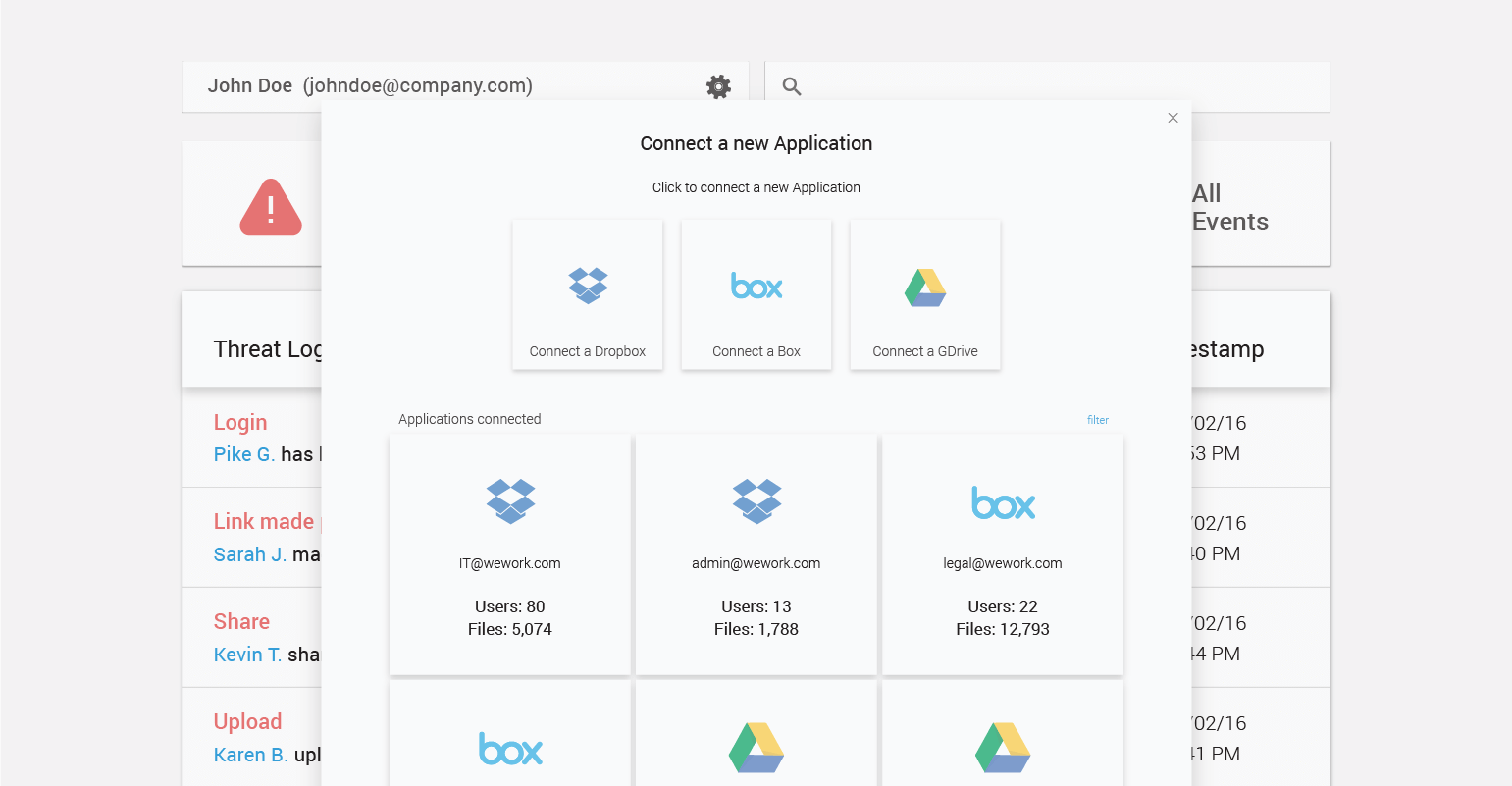Select the Connect a Dropbox label

588,351
